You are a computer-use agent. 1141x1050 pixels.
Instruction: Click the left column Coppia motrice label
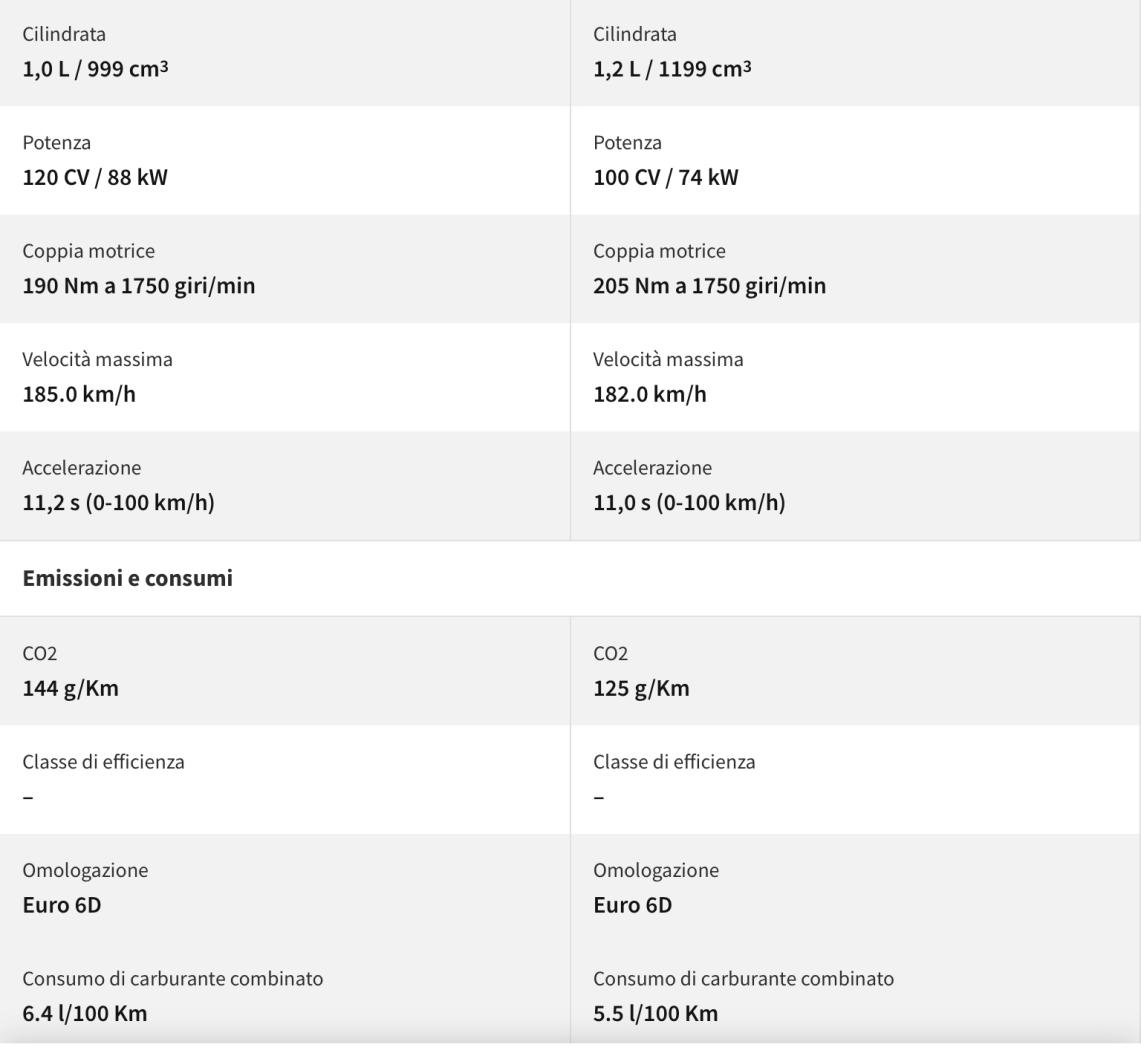[x=89, y=251]
